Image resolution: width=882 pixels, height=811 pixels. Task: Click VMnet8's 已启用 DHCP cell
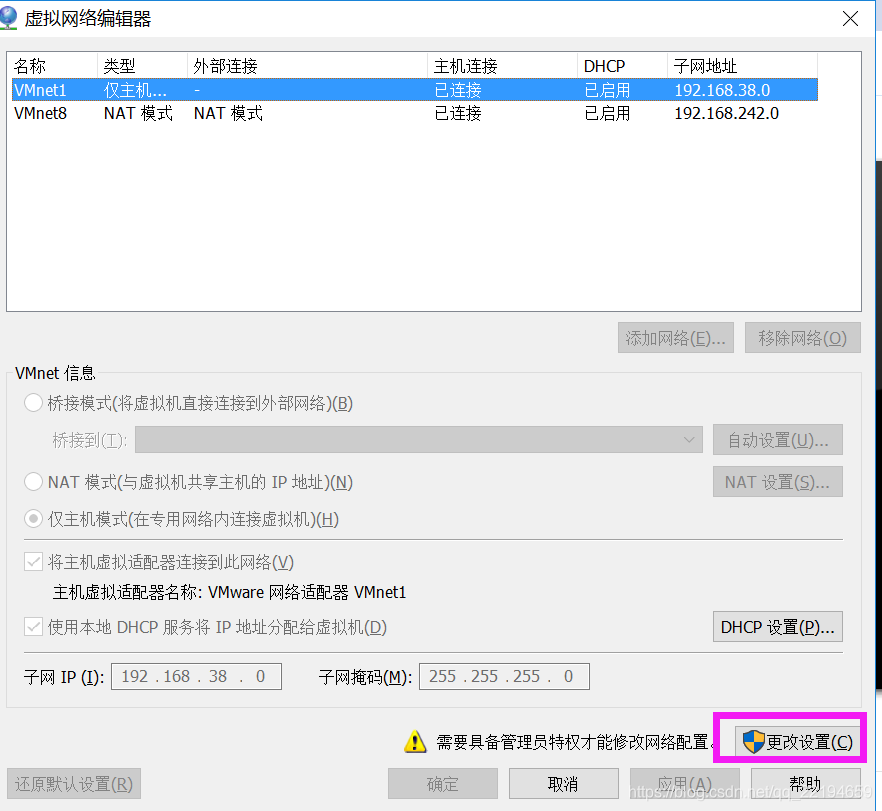point(607,113)
